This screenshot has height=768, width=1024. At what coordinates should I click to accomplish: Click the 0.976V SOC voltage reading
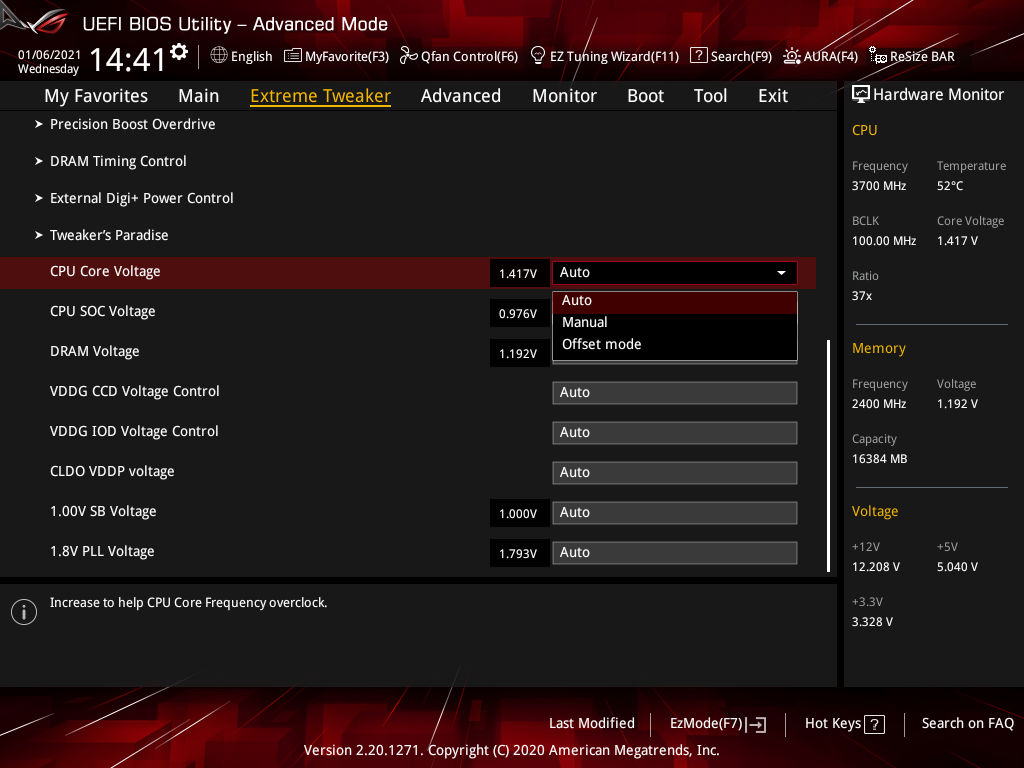coord(519,313)
